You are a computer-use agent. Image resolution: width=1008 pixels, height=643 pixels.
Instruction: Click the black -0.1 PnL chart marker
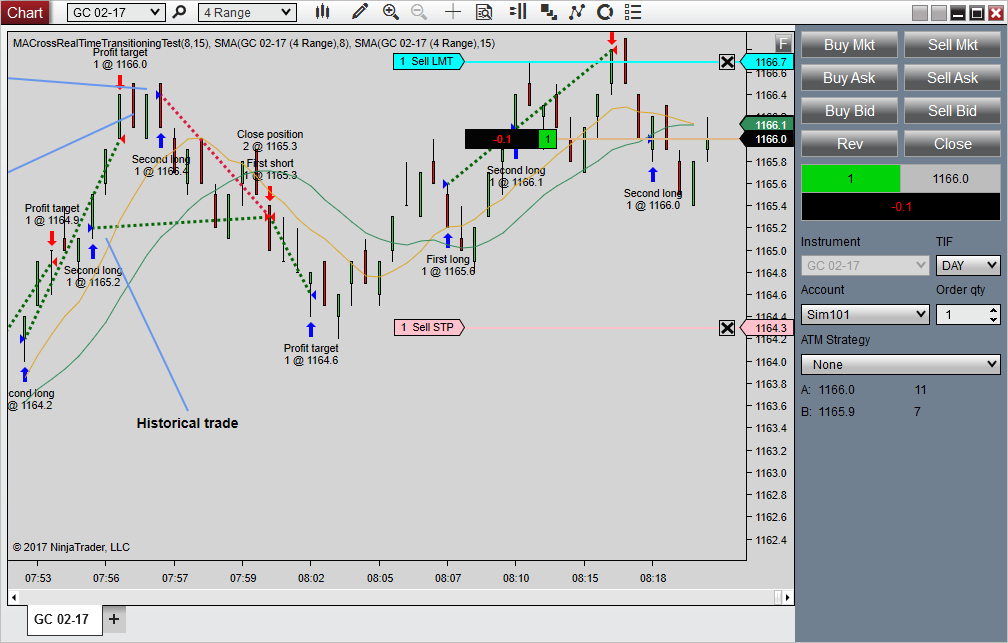[x=502, y=139]
